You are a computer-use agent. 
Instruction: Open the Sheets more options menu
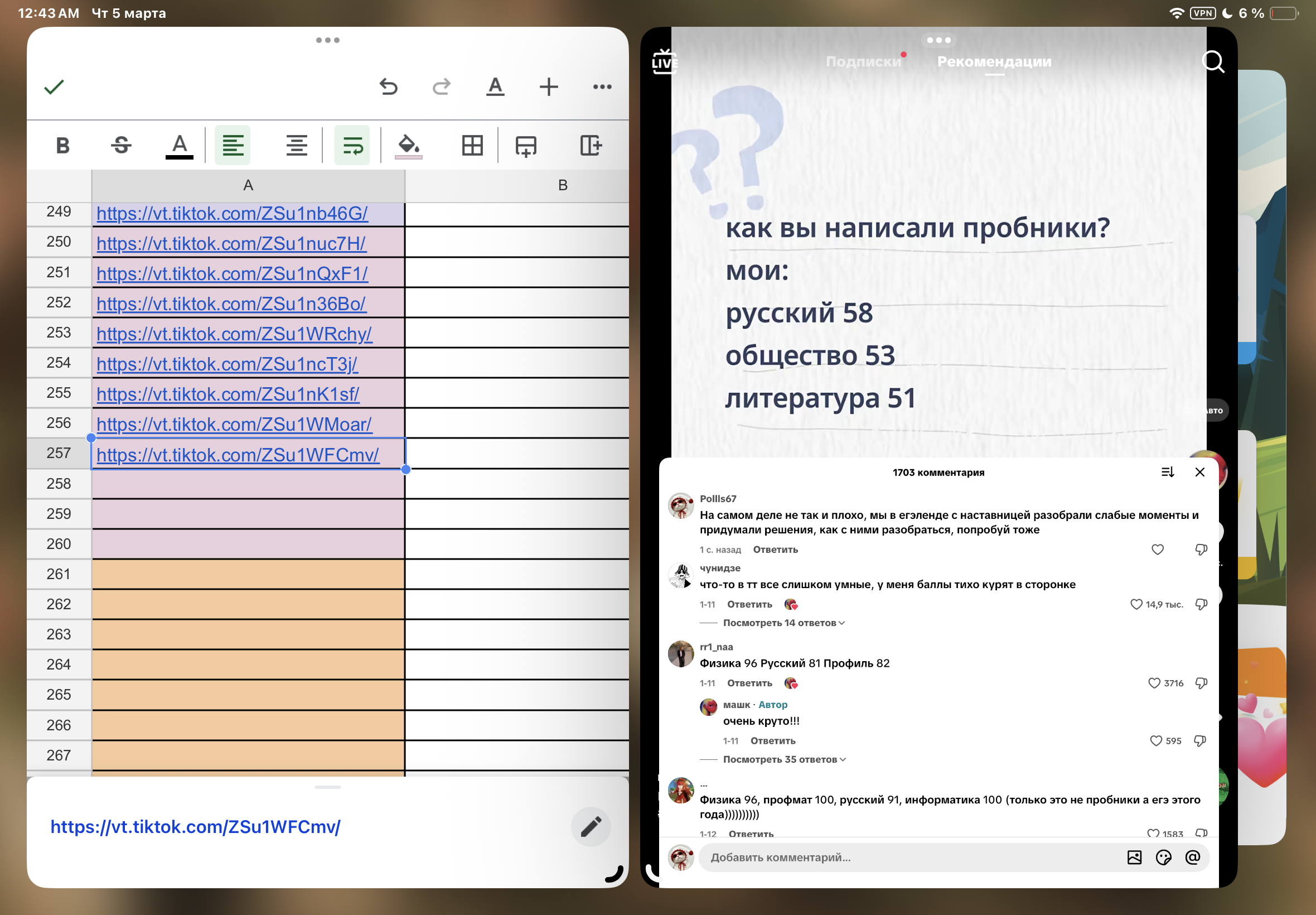[602, 87]
